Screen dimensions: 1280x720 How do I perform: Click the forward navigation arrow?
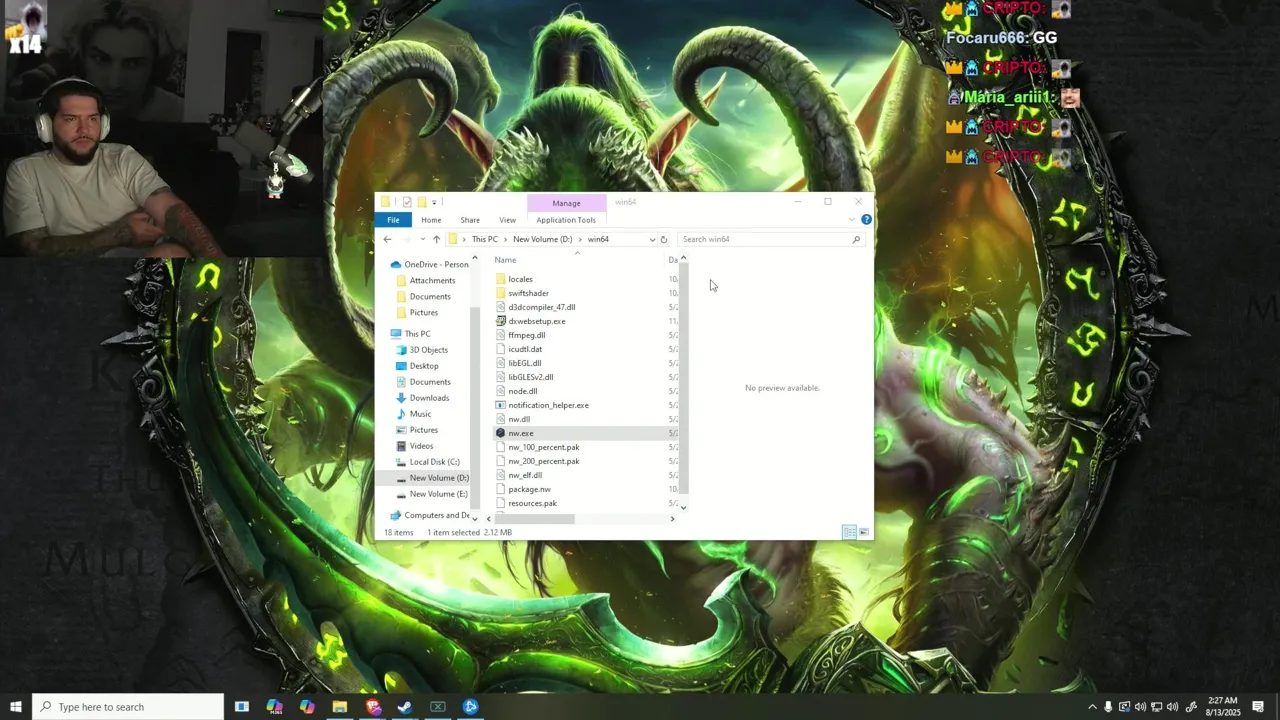pos(407,239)
